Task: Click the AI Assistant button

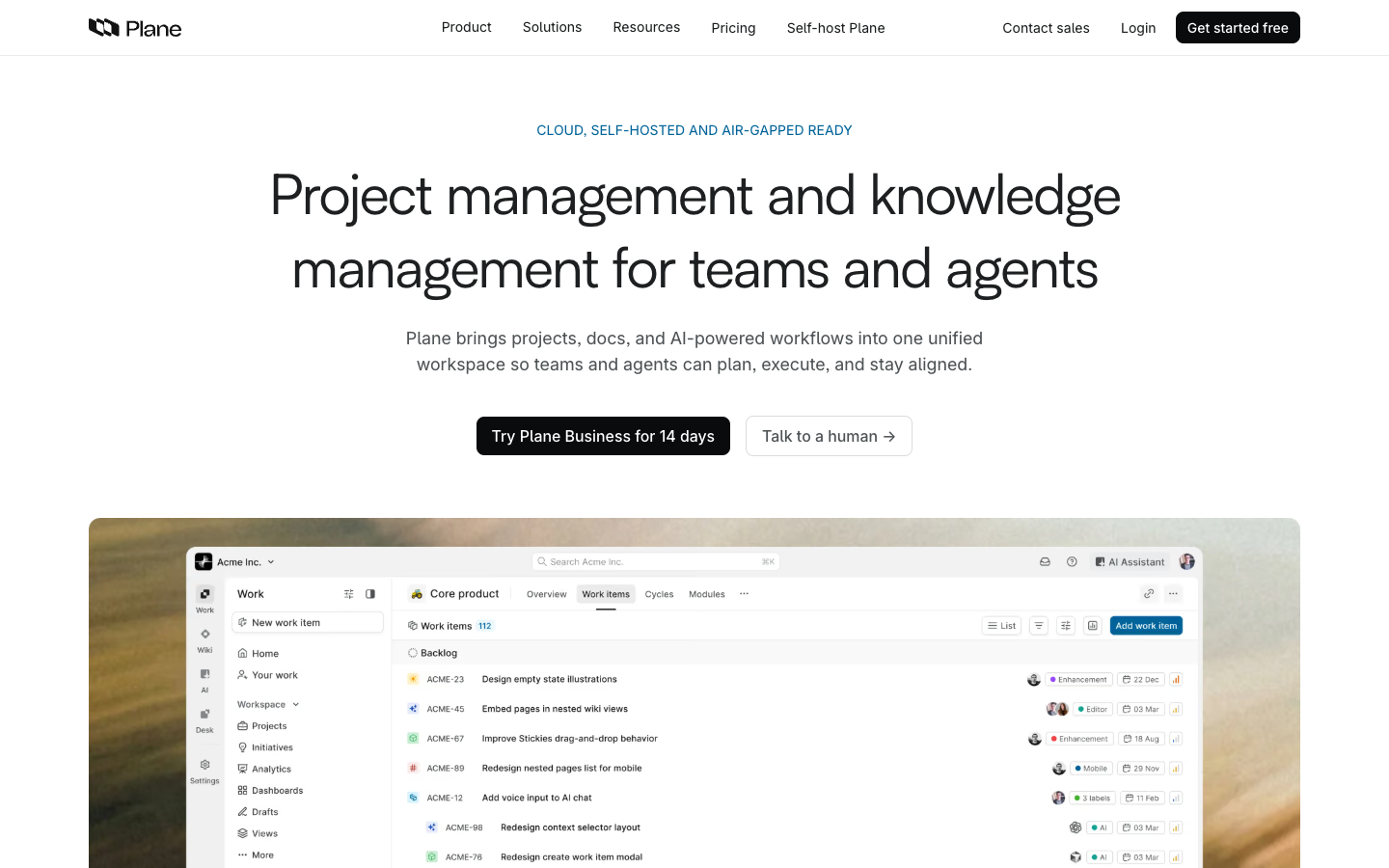Action: tap(1130, 561)
